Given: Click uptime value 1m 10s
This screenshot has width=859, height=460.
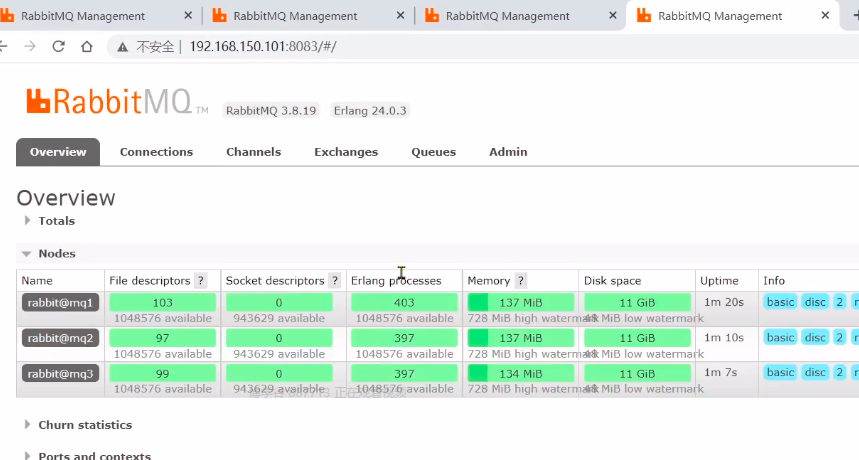Looking at the screenshot, I should pyautogui.click(x=724, y=337).
